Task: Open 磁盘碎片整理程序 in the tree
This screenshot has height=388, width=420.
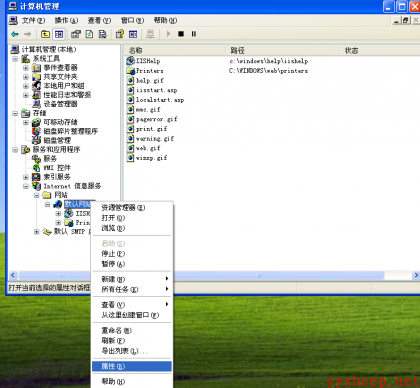Action: (x=71, y=131)
